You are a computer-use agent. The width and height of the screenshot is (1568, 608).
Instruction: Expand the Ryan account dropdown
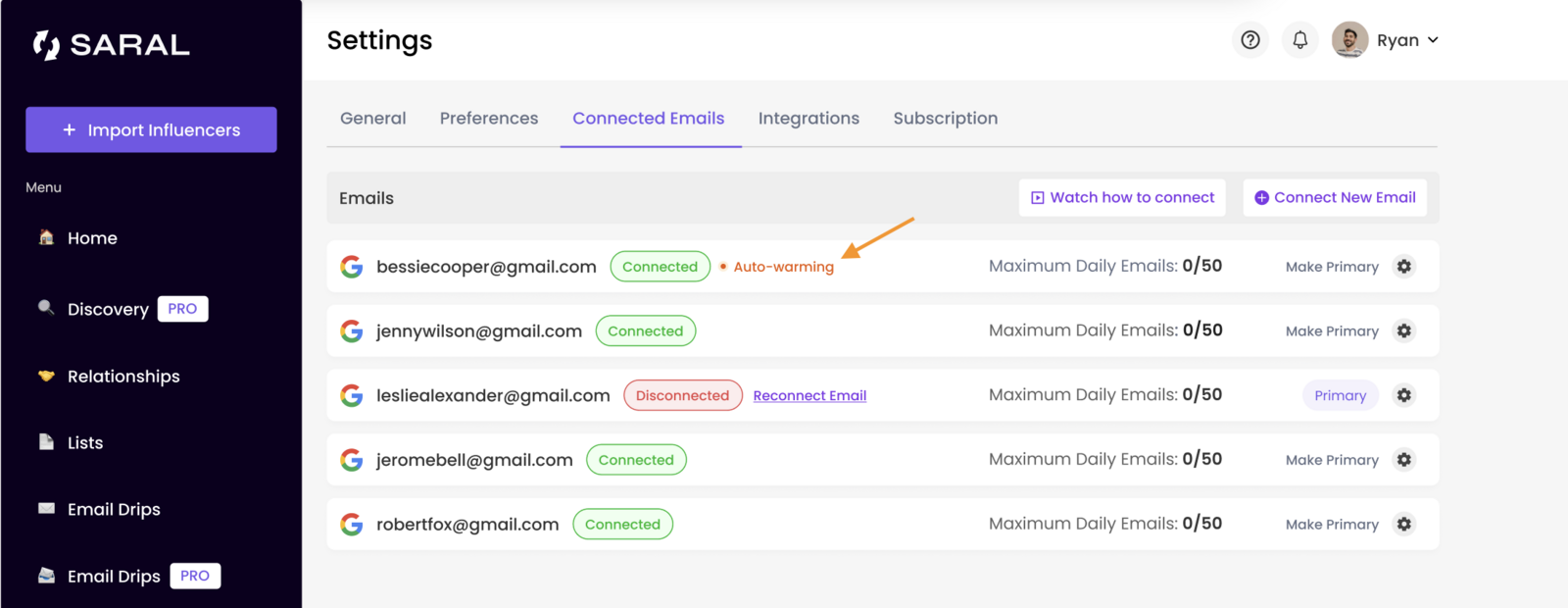coord(1432,40)
